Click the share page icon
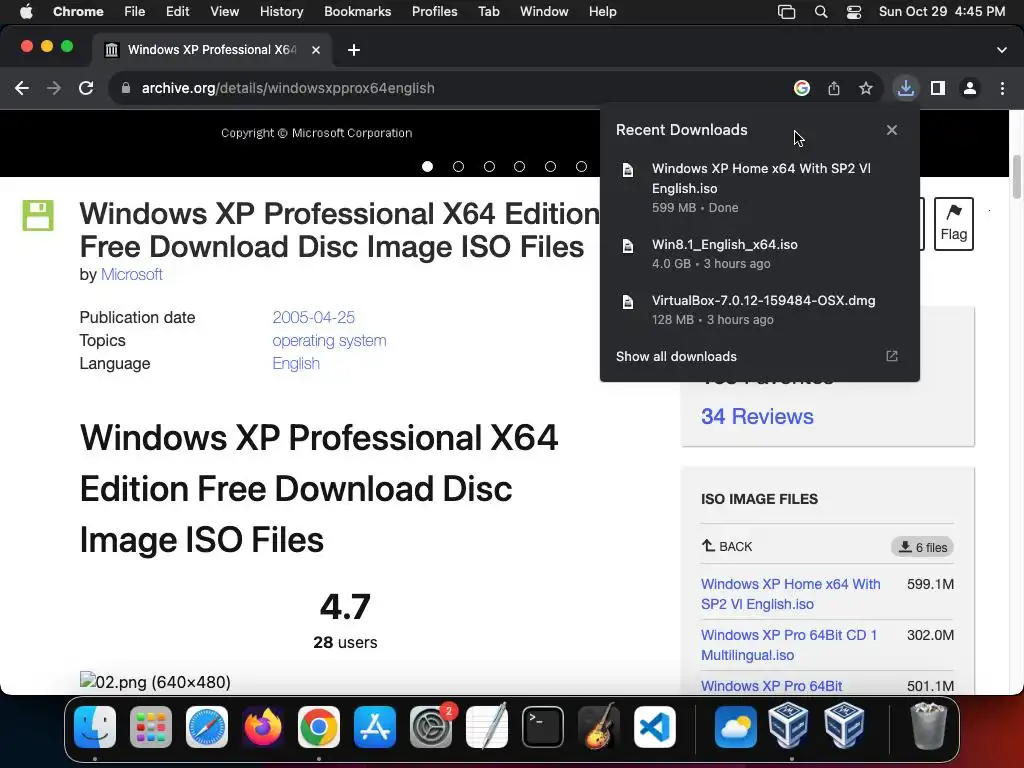Viewport: 1024px width, 768px height. coord(834,88)
